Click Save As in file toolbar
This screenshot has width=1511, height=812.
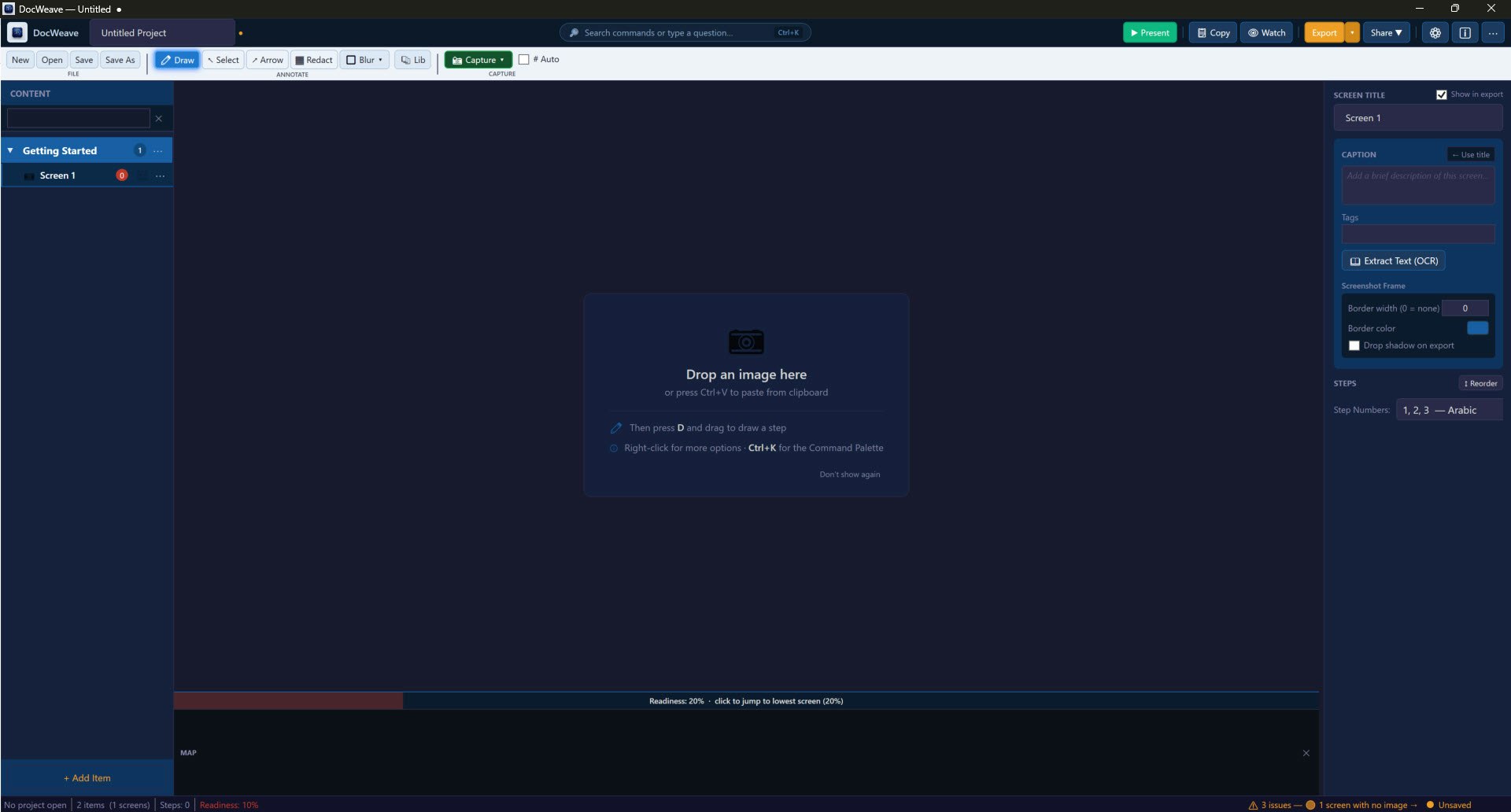(x=120, y=60)
